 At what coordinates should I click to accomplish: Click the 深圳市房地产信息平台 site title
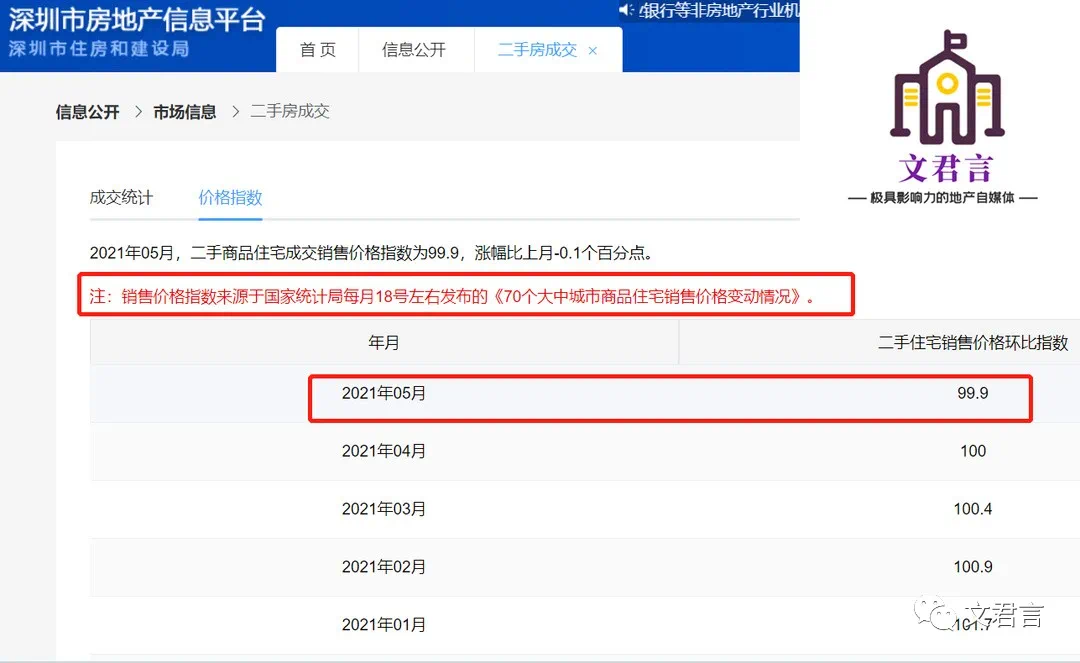click(136, 19)
